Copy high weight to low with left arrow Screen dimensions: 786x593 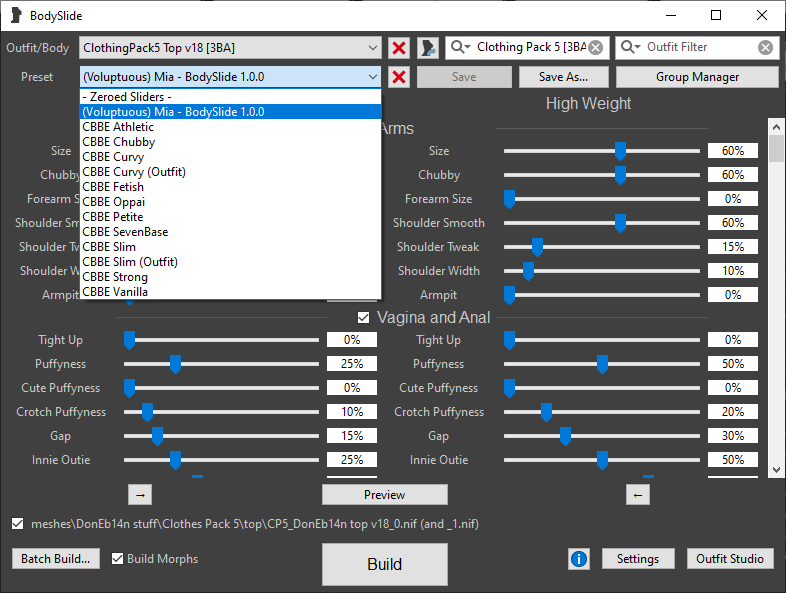[x=638, y=495]
